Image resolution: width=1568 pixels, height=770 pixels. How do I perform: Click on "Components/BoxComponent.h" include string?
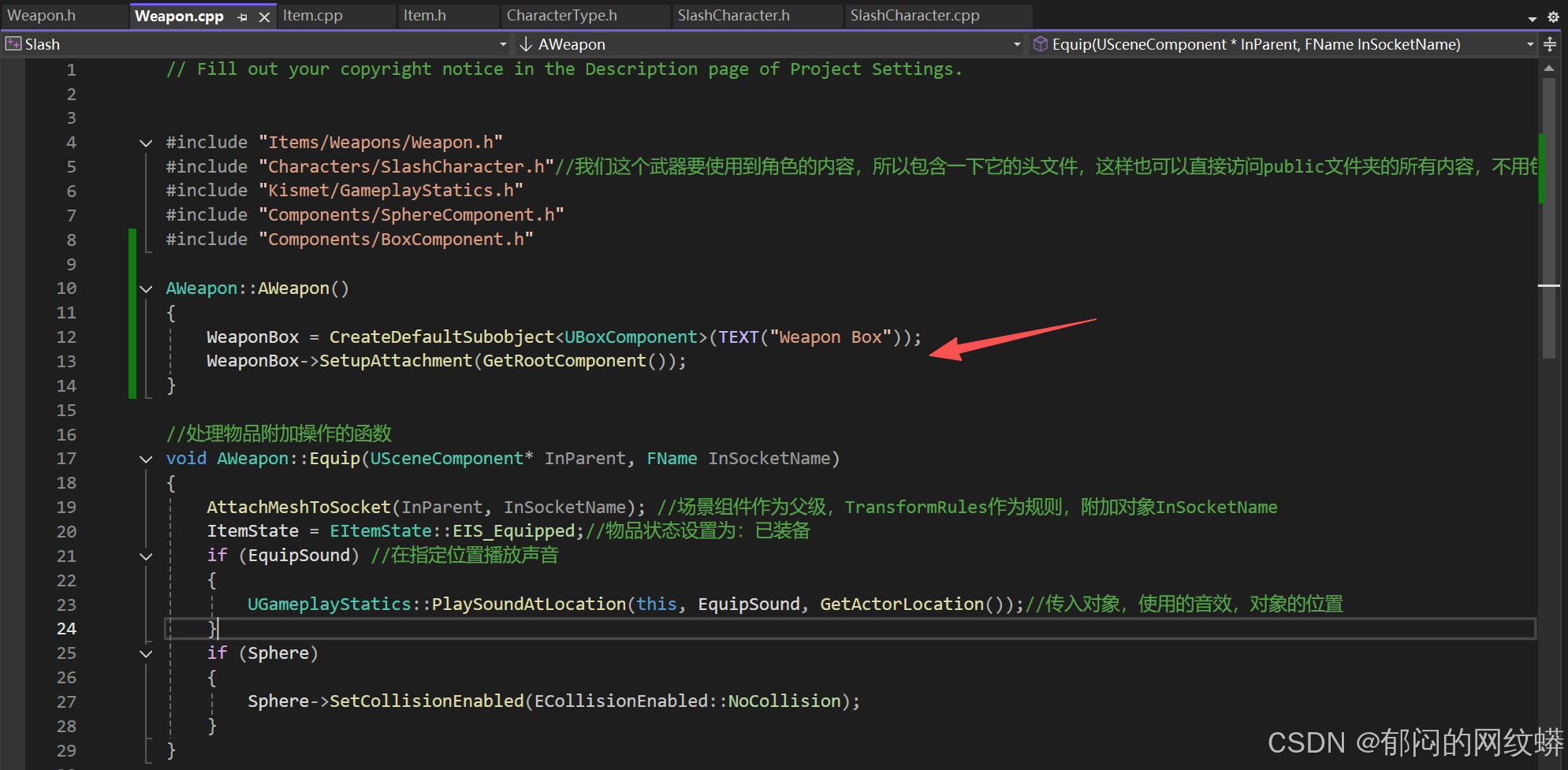[396, 240]
